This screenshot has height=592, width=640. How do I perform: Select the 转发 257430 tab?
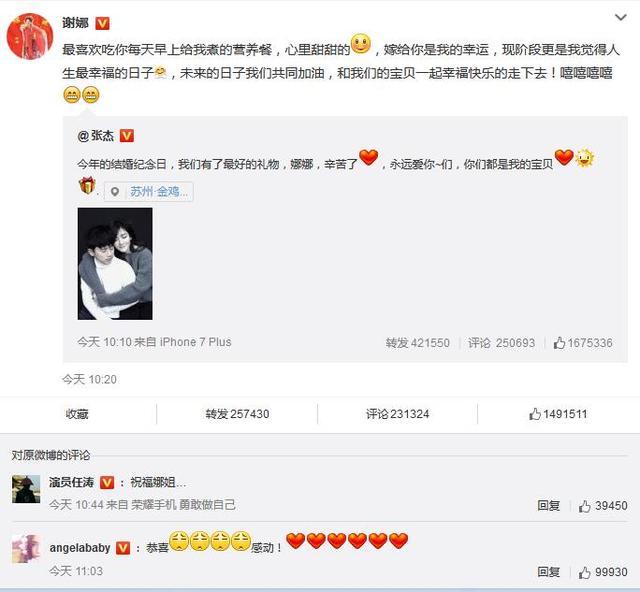coord(237,414)
